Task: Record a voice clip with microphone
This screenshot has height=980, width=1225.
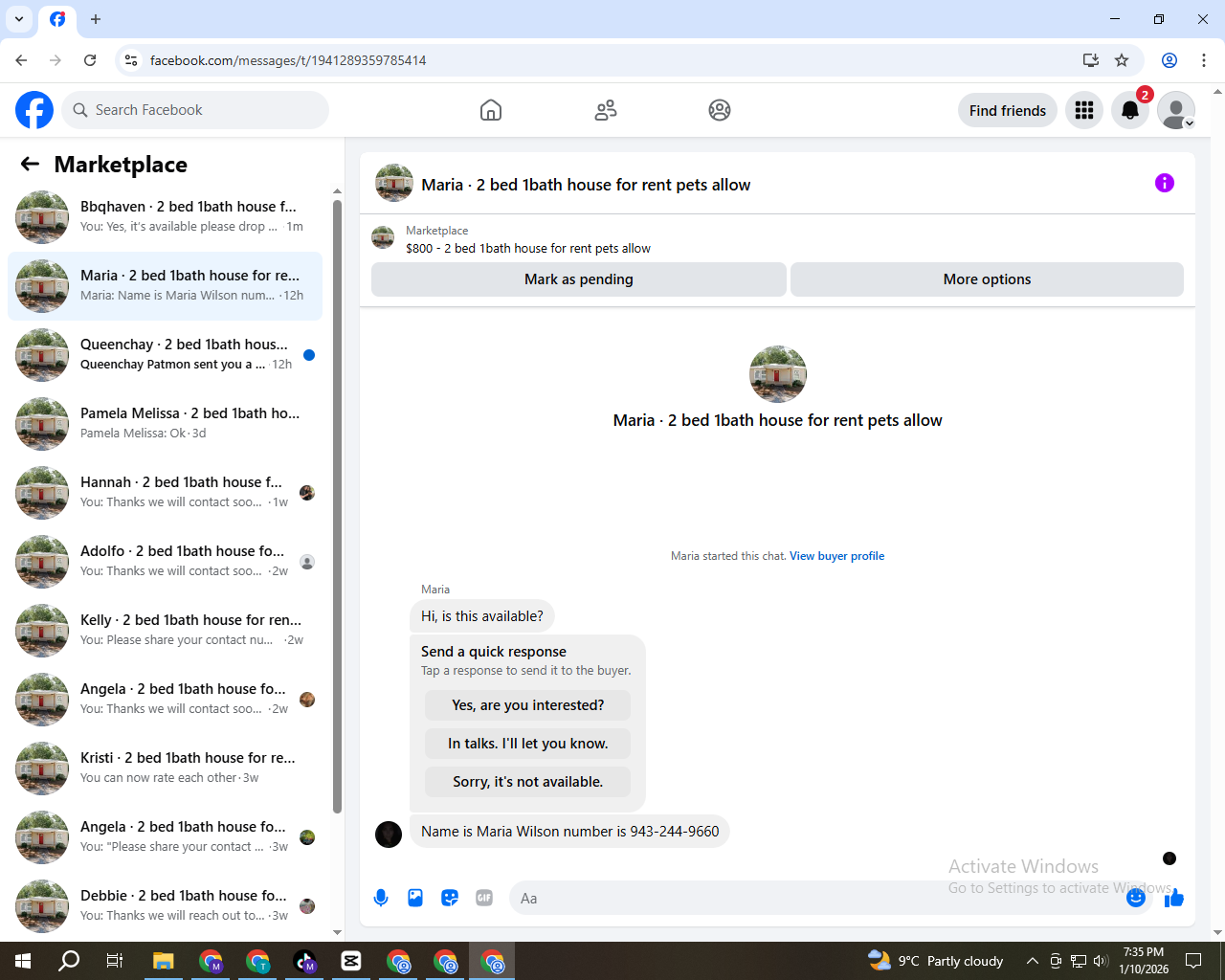Action: coord(381,898)
